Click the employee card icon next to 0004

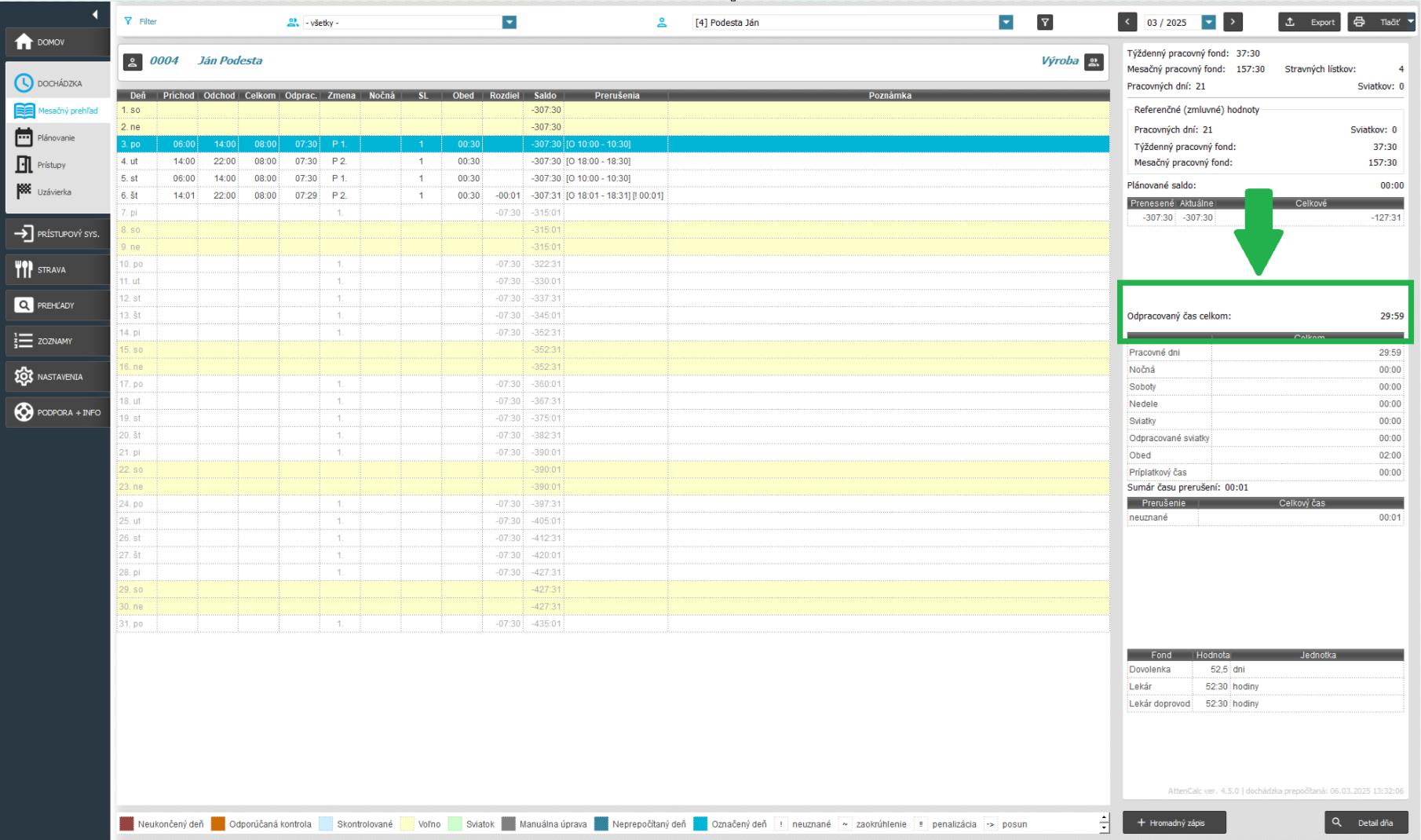click(133, 61)
